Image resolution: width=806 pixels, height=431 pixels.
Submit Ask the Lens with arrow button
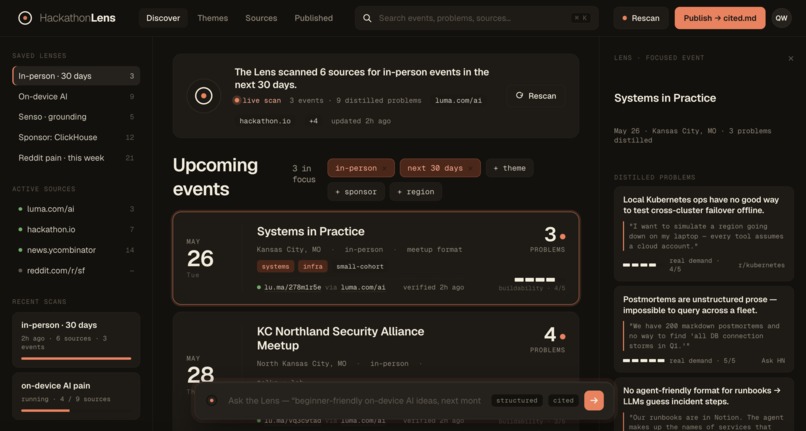click(594, 400)
